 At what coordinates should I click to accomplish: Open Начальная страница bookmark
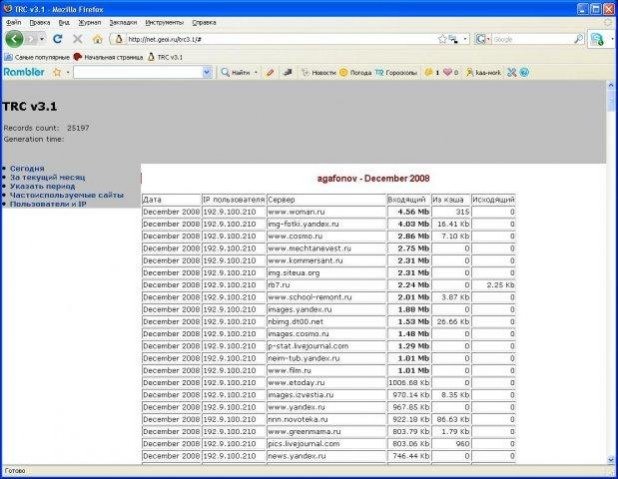tap(108, 57)
